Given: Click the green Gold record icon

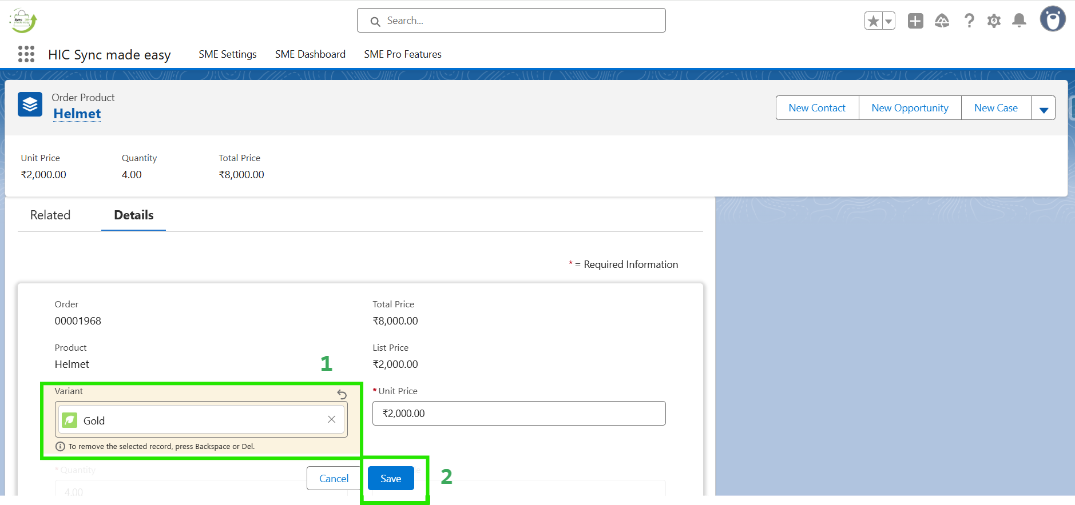Looking at the screenshot, I should 69,420.
